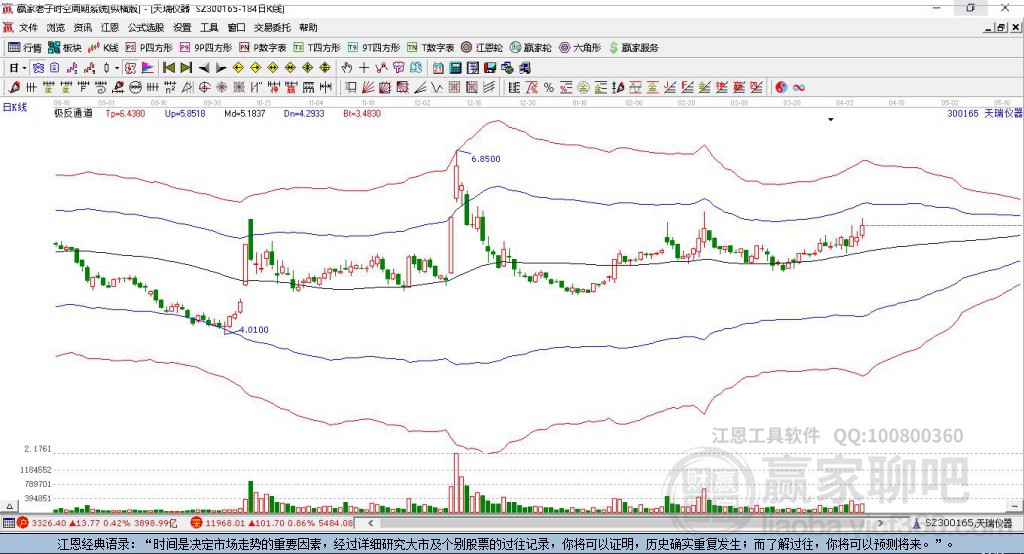Open the 文件 menu
This screenshot has height=554, width=1024.
click(28, 27)
